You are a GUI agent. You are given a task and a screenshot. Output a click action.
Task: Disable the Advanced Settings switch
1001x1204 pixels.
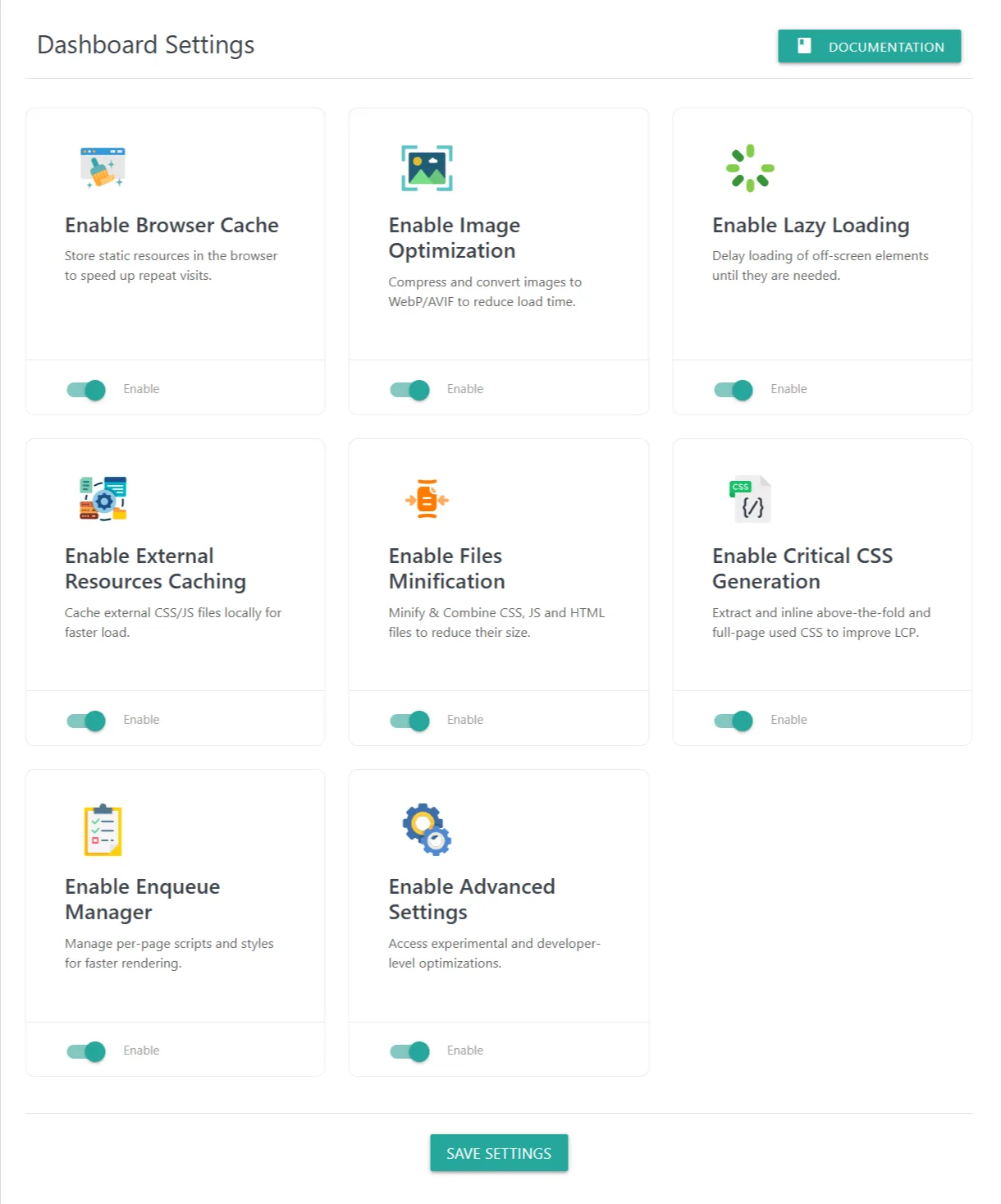coord(409,1051)
